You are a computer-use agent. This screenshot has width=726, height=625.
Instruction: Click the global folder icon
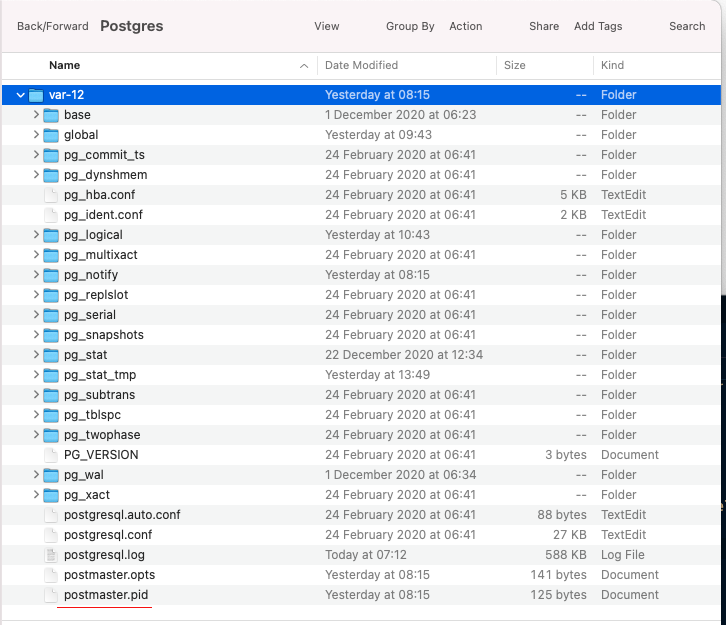(51, 135)
